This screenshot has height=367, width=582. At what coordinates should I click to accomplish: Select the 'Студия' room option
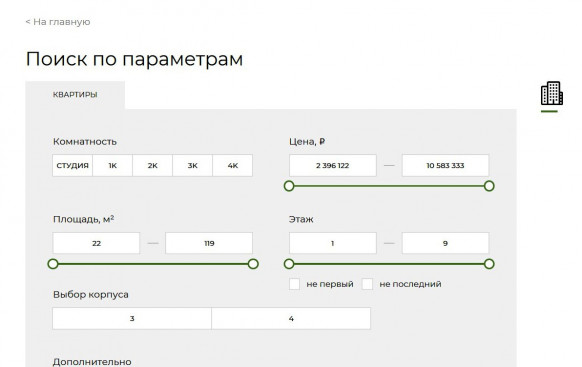pyautogui.click(x=72, y=166)
